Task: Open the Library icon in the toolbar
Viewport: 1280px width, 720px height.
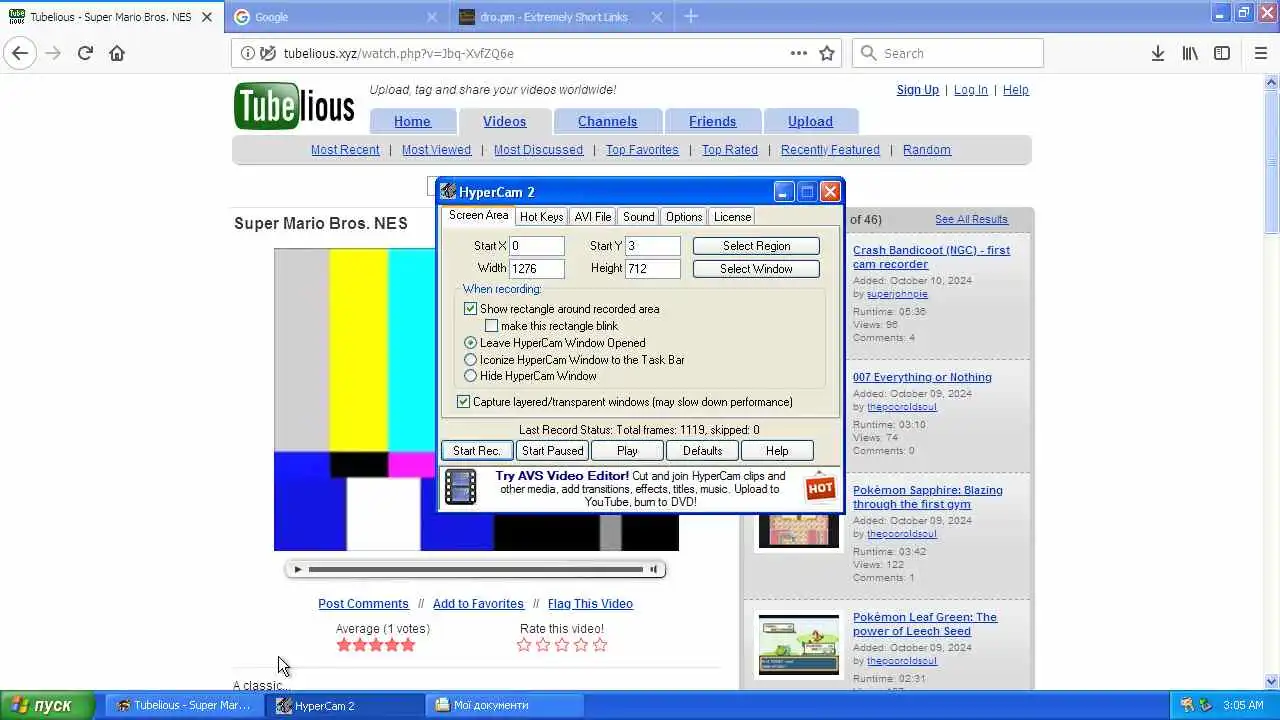Action: pyautogui.click(x=1190, y=53)
